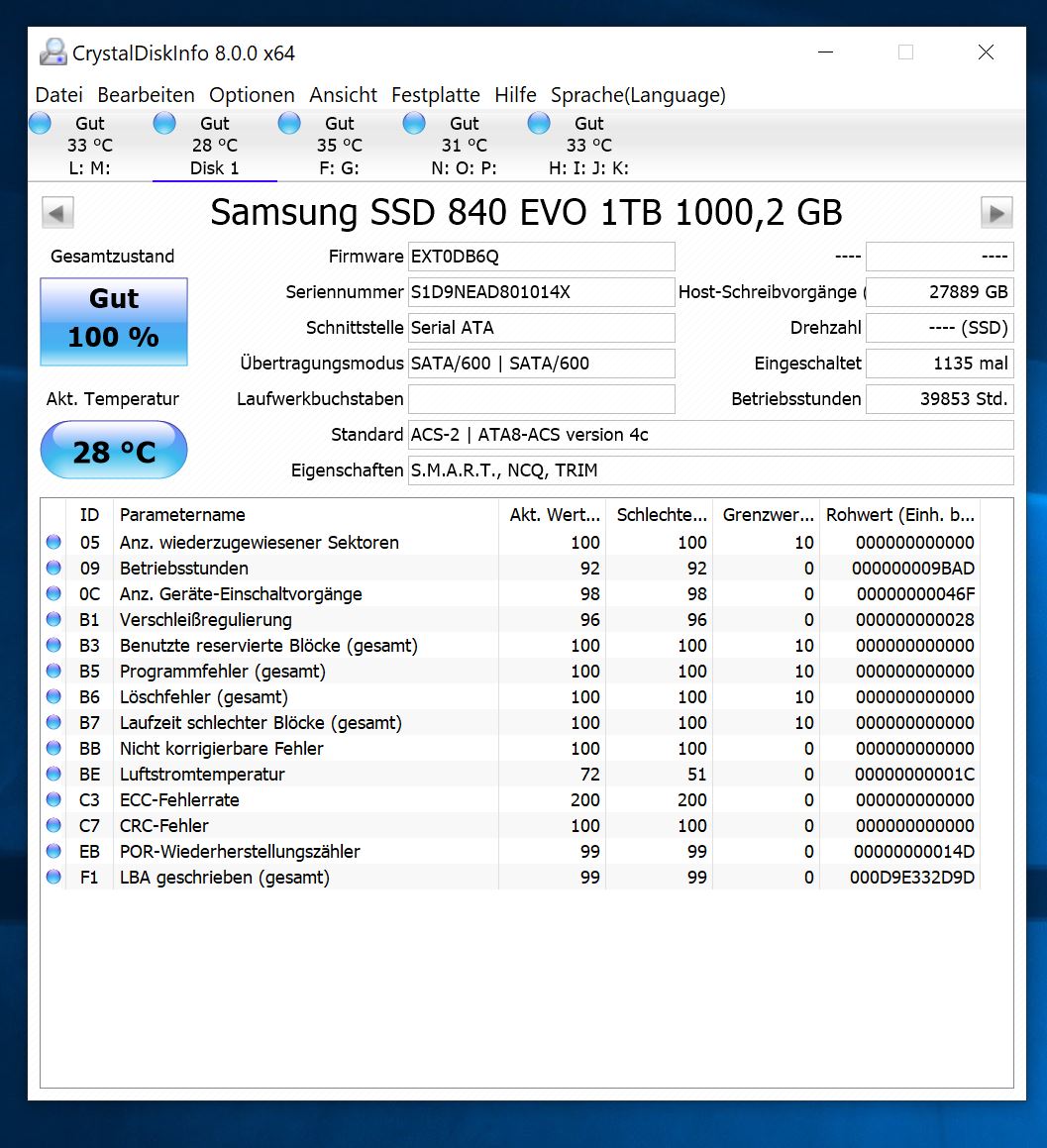Open the Sprache(Language) menu
This screenshot has height=1148, width=1047.
tap(639, 95)
